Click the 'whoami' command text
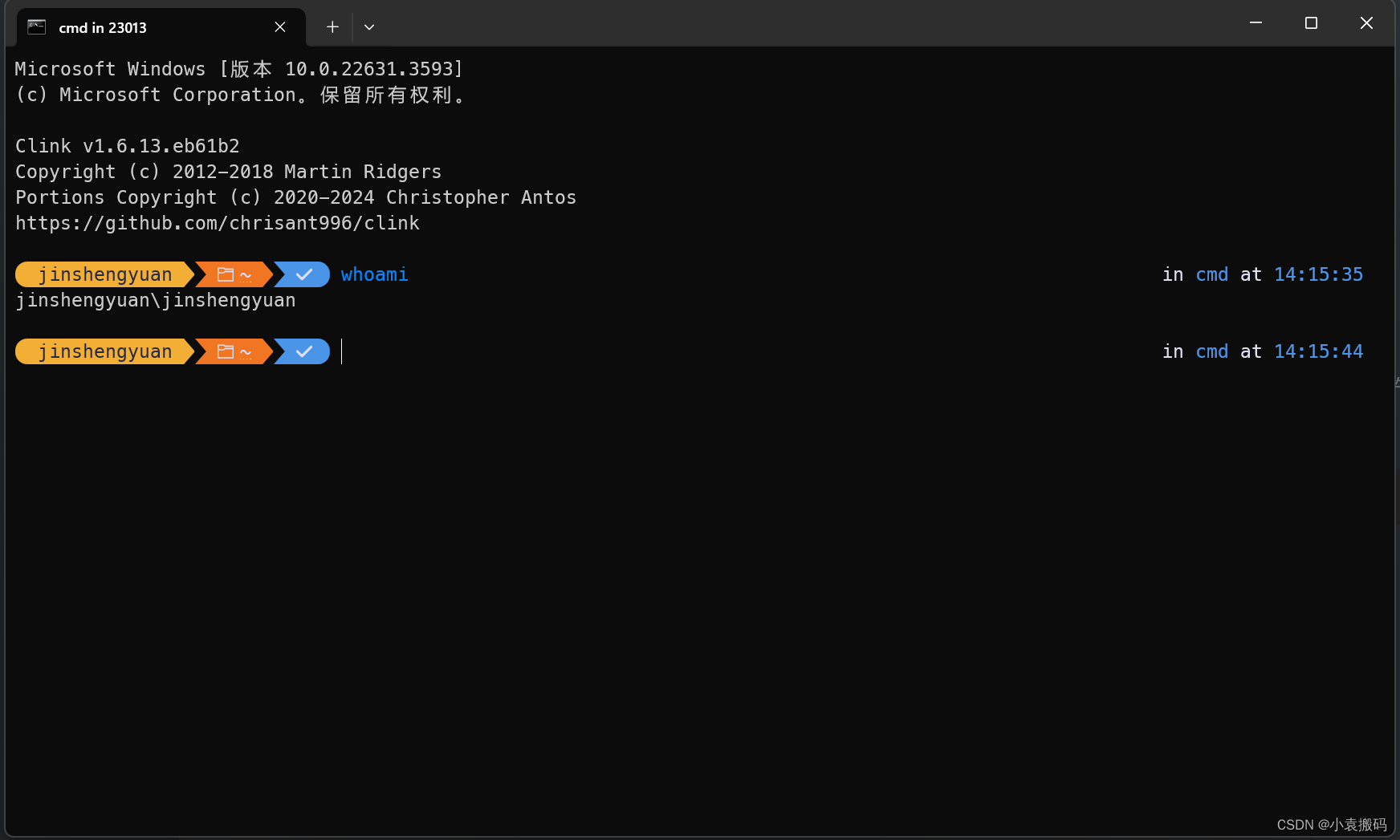 pyautogui.click(x=375, y=274)
